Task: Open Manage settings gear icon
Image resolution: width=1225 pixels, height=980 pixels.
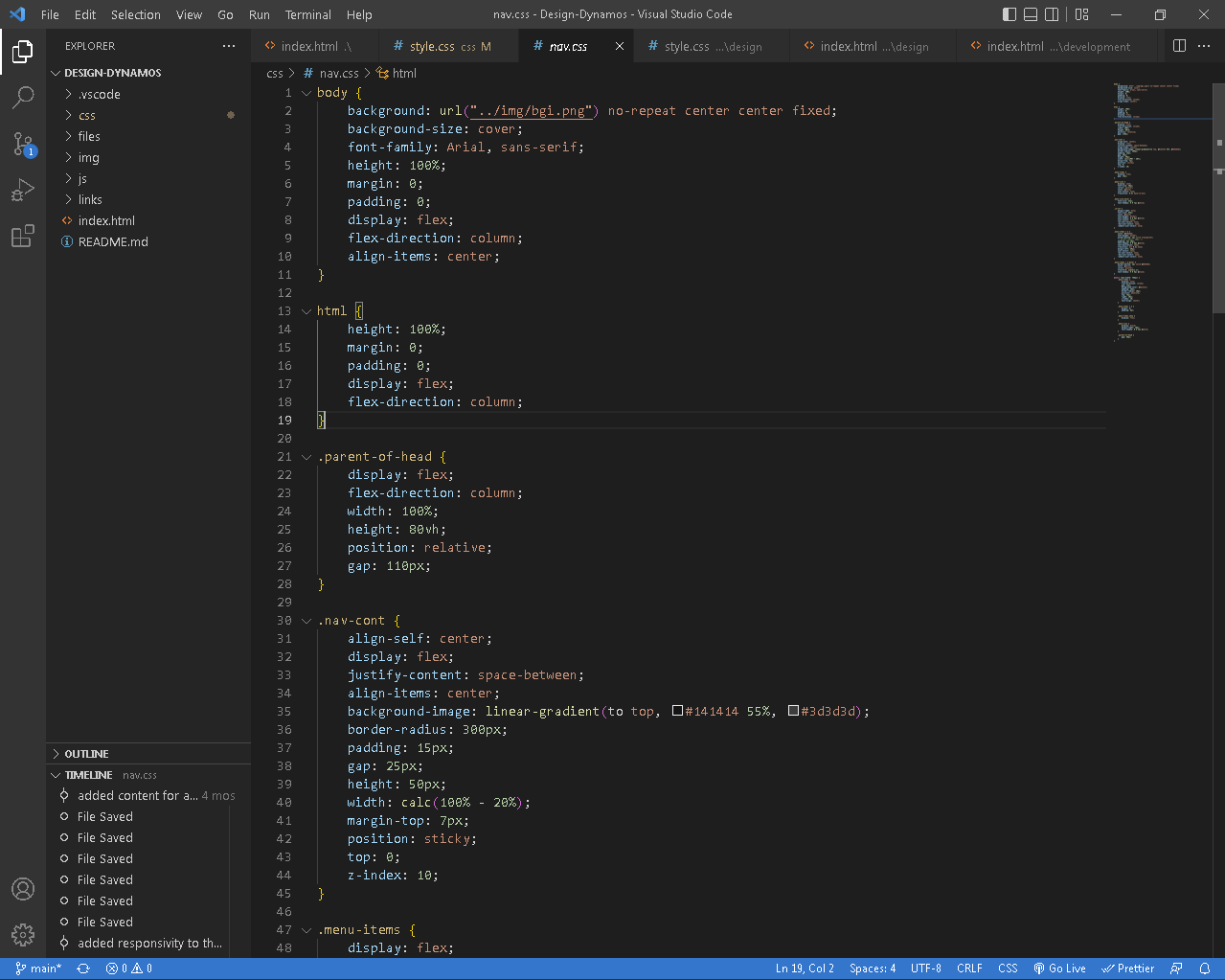Action: click(x=23, y=935)
